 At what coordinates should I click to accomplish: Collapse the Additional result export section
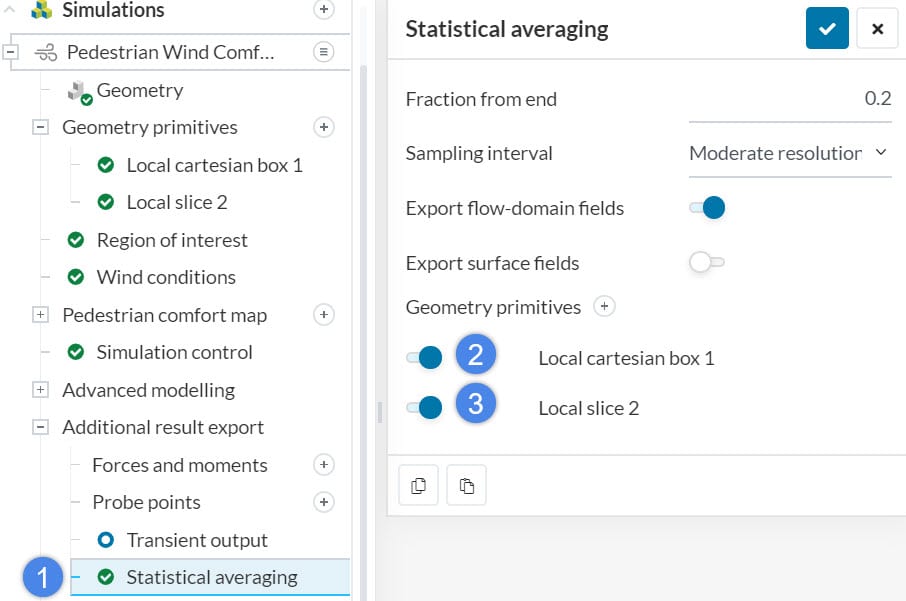tap(40, 427)
